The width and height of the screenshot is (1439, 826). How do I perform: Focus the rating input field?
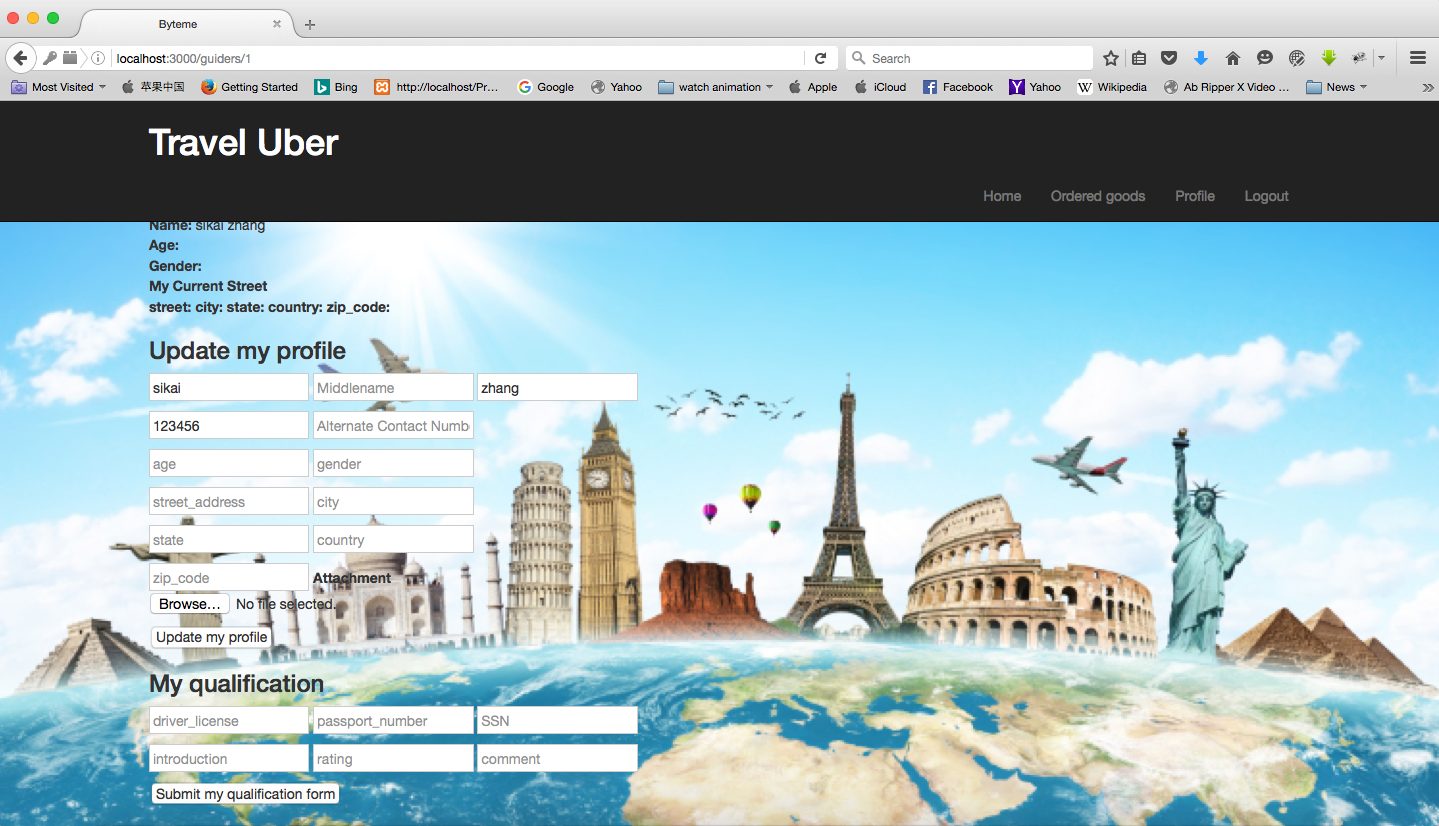(393, 758)
